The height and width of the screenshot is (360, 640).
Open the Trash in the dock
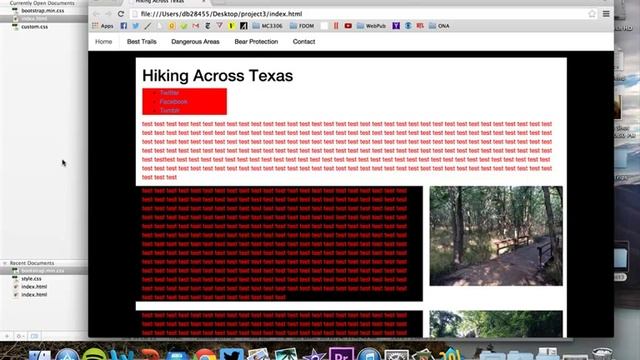point(603,354)
